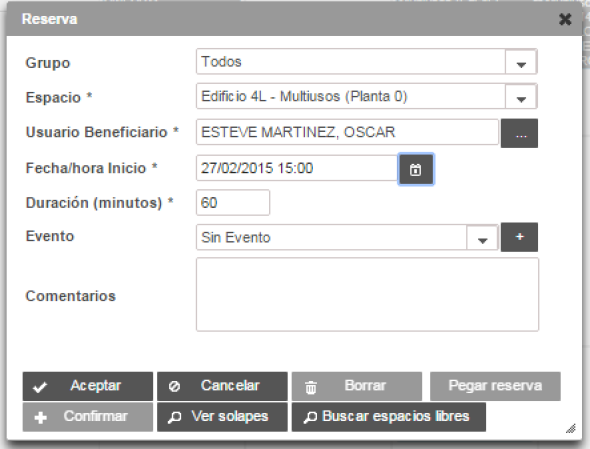The height and width of the screenshot is (449, 590).
Task: Click the Pegar reserva button
Action: pos(495,386)
